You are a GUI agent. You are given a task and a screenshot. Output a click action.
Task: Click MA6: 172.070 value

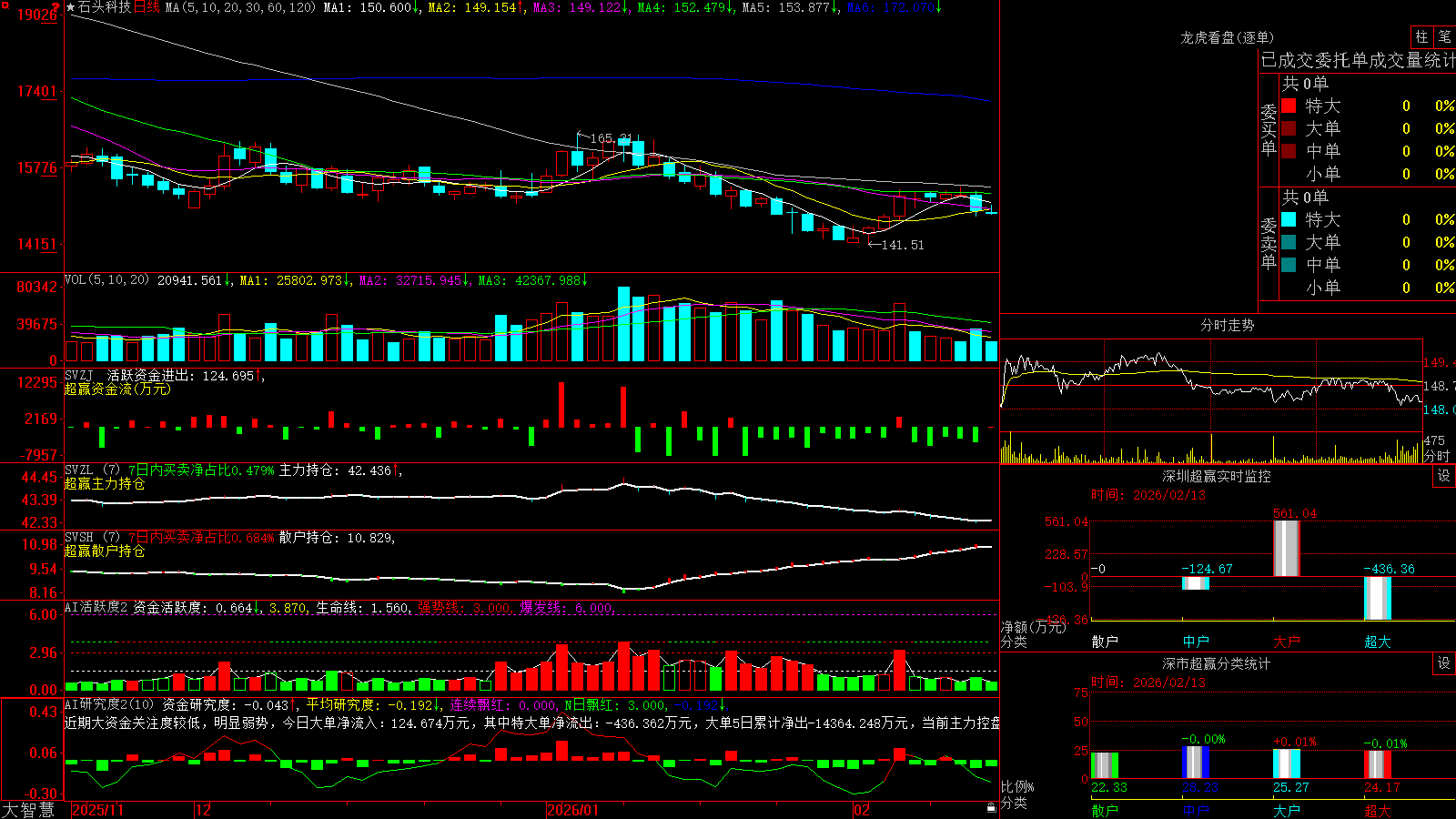tap(894, 7)
